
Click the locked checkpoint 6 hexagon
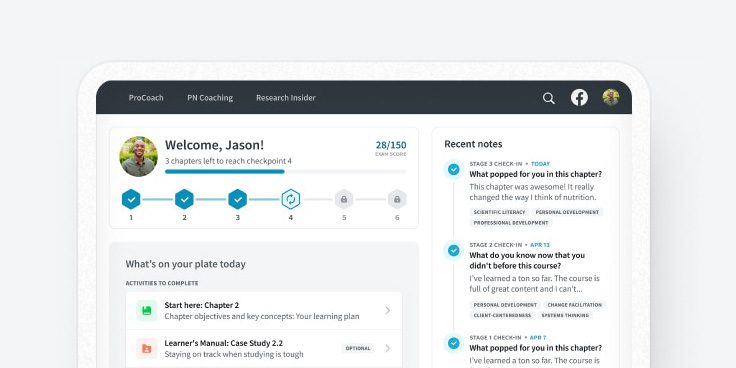397,199
